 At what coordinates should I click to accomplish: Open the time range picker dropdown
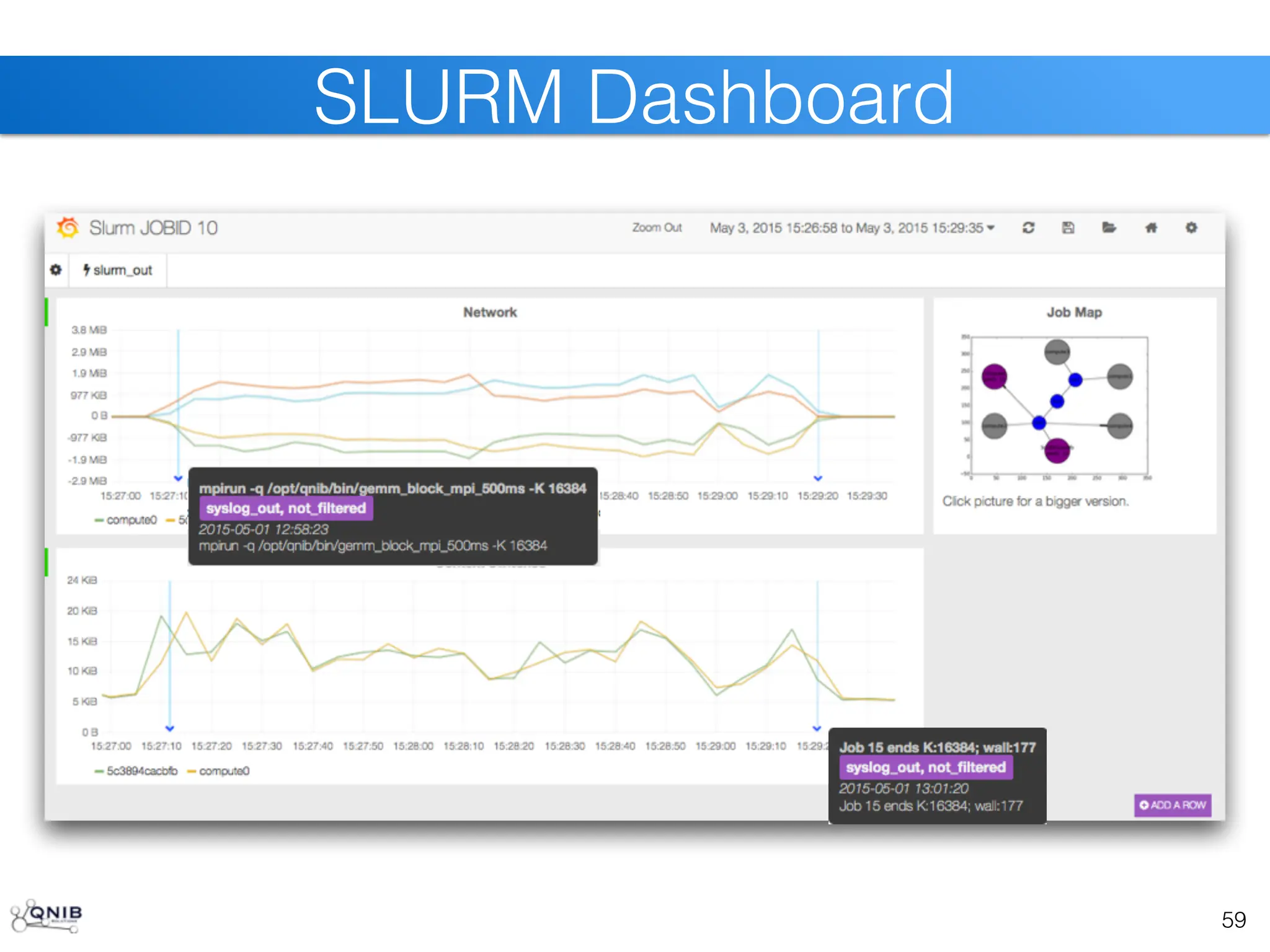point(852,228)
